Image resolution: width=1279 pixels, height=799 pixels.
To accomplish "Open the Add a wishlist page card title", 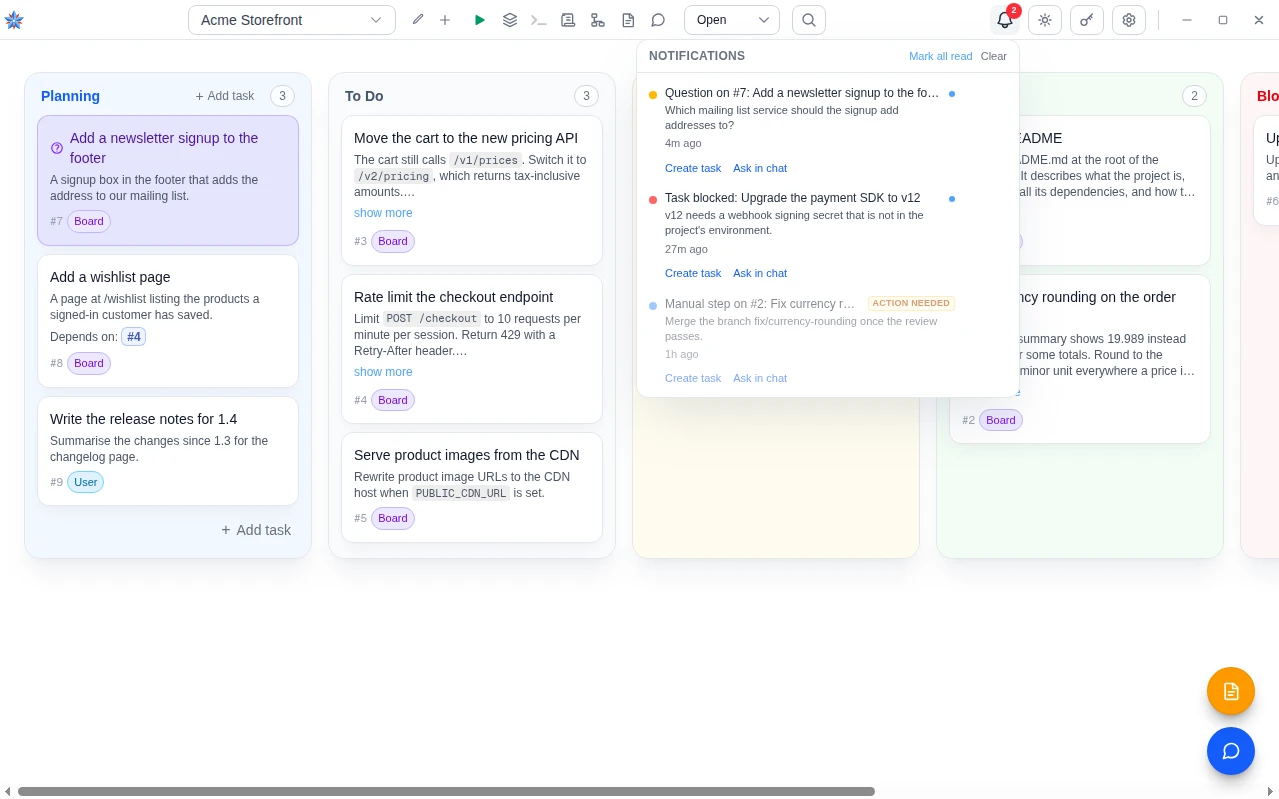I will point(110,277).
